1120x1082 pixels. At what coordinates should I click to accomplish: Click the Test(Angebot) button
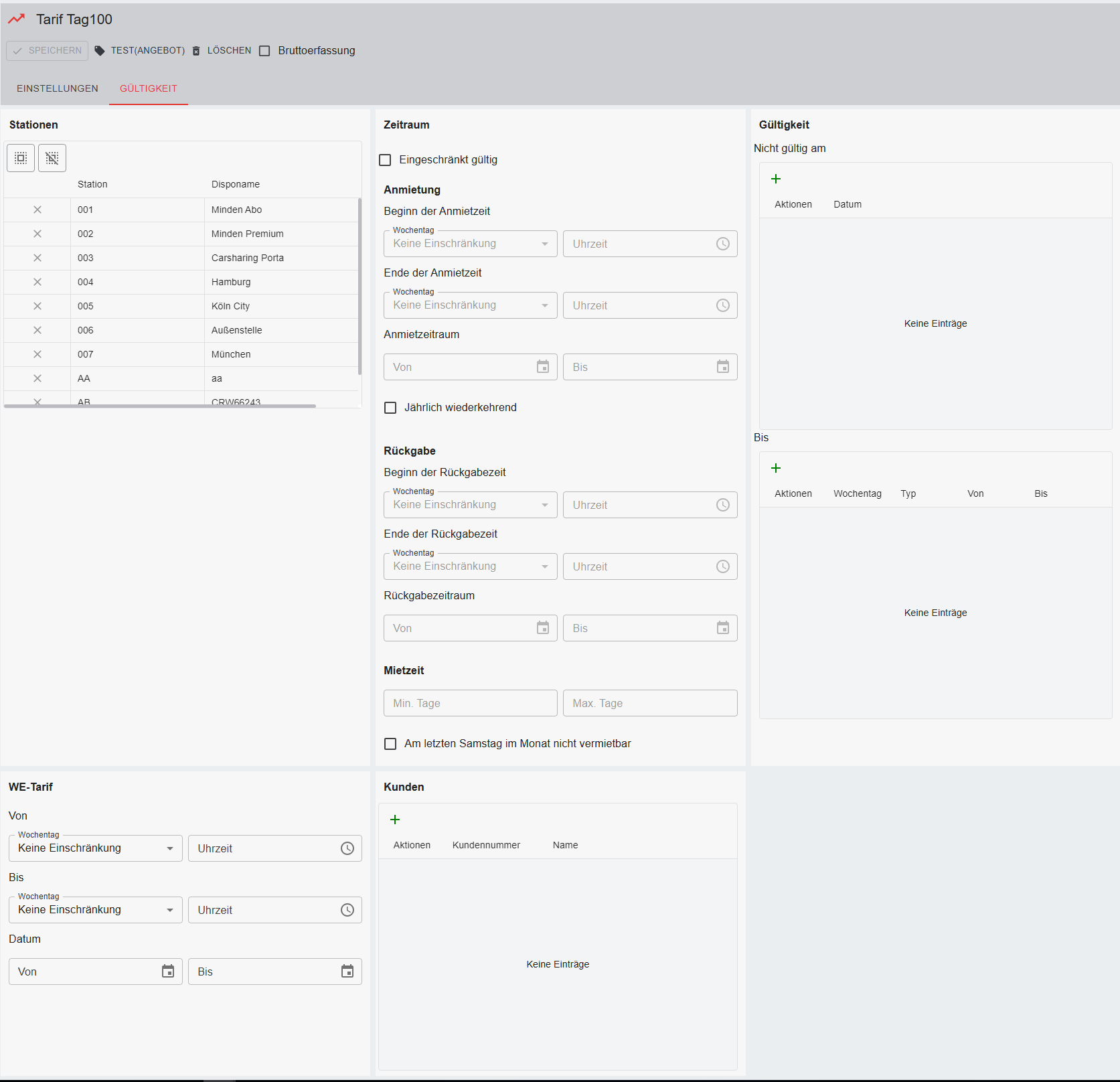tap(140, 51)
